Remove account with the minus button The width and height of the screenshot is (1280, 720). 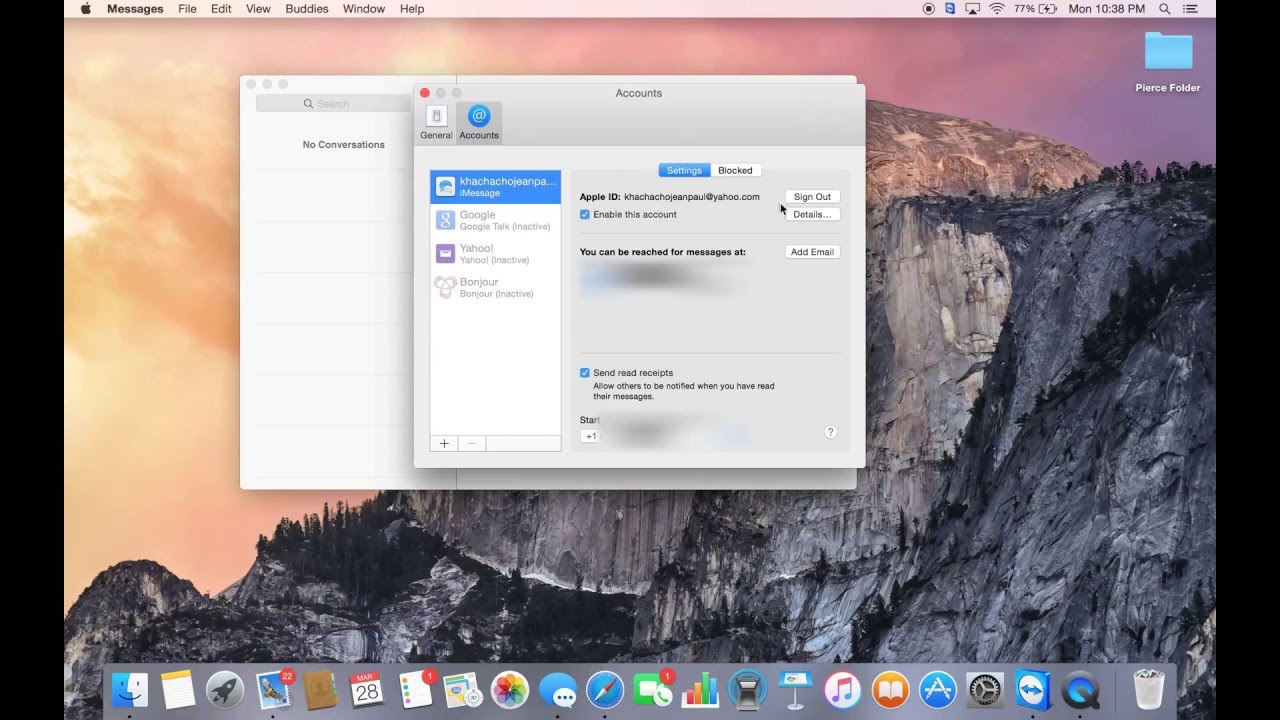472,443
